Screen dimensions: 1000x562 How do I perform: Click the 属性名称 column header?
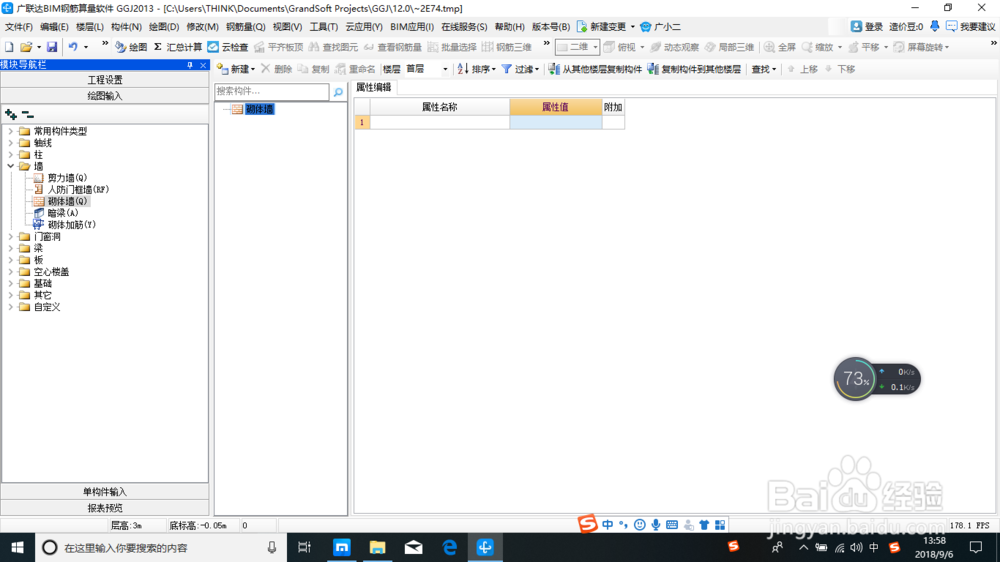point(439,107)
